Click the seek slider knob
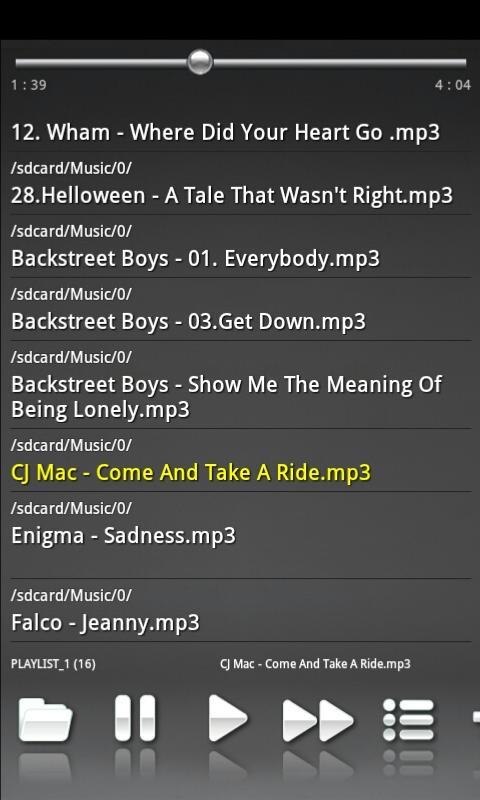480x800 pixels. [x=200, y=62]
